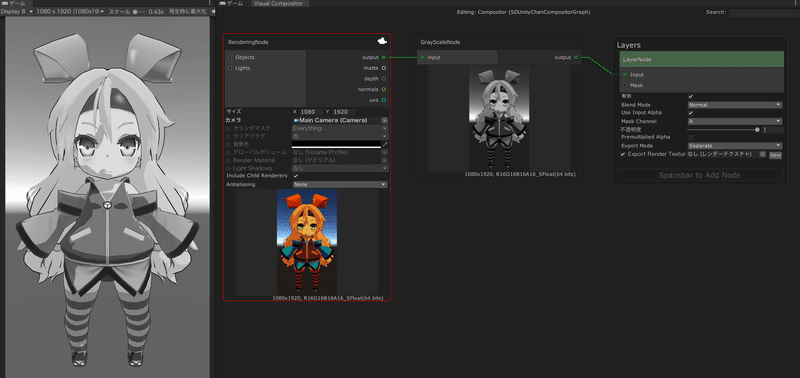Click the RenderingNode output port
The image size is (800, 378).
[384, 58]
